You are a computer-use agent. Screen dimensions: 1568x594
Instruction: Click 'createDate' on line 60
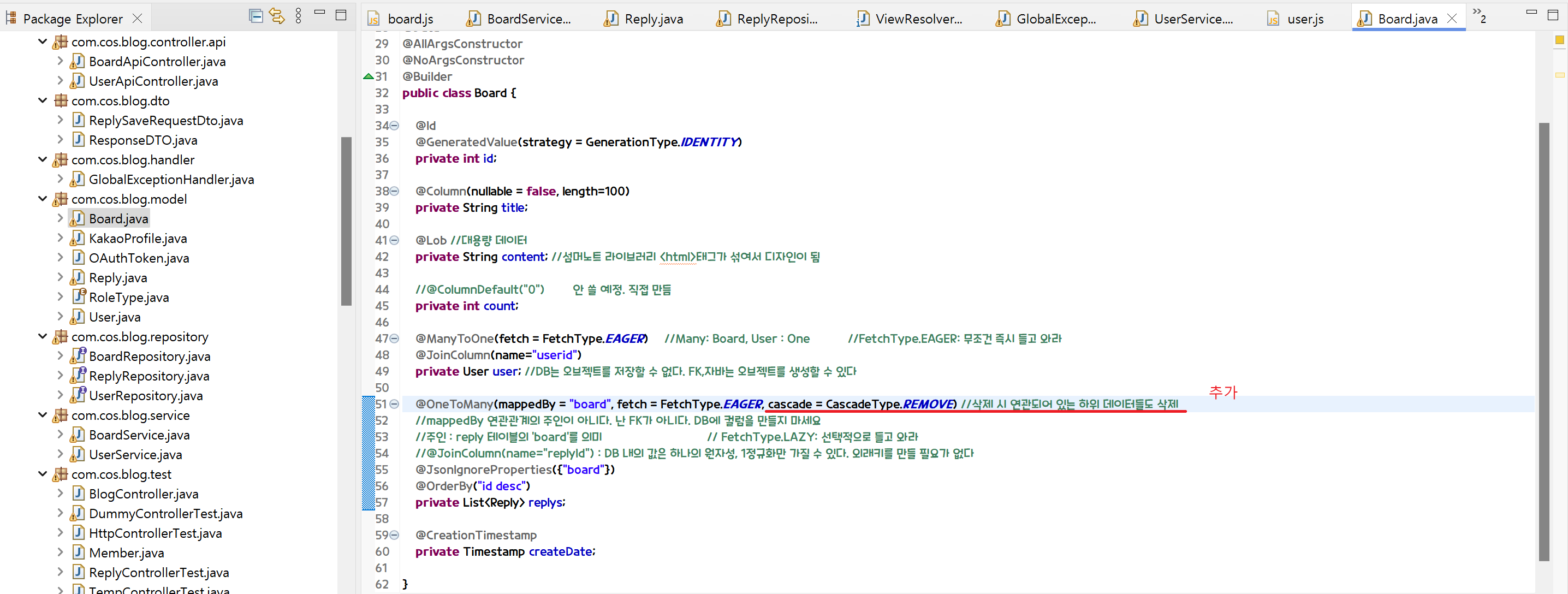coord(561,551)
